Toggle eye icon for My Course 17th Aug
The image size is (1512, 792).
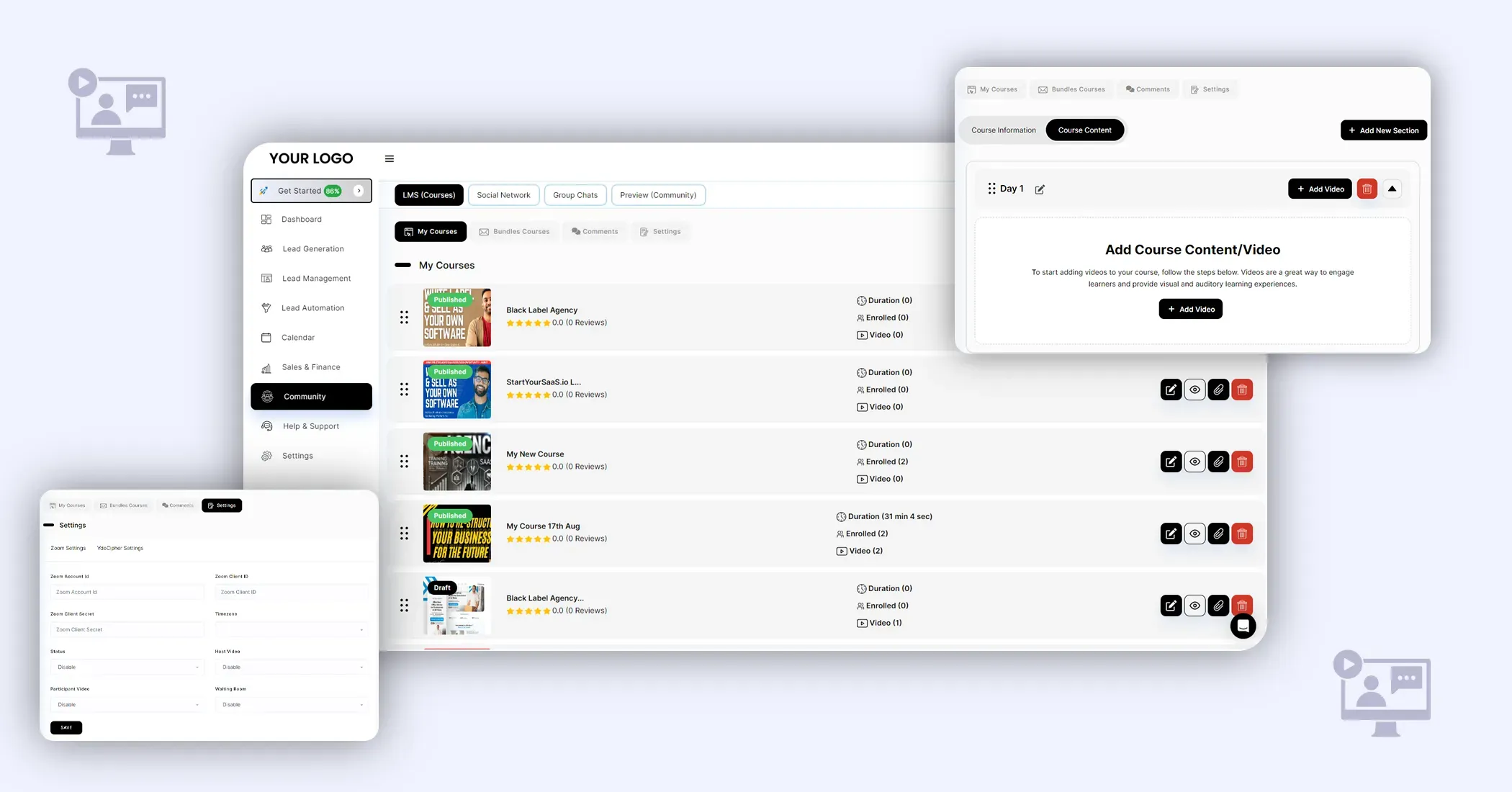click(x=1194, y=534)
